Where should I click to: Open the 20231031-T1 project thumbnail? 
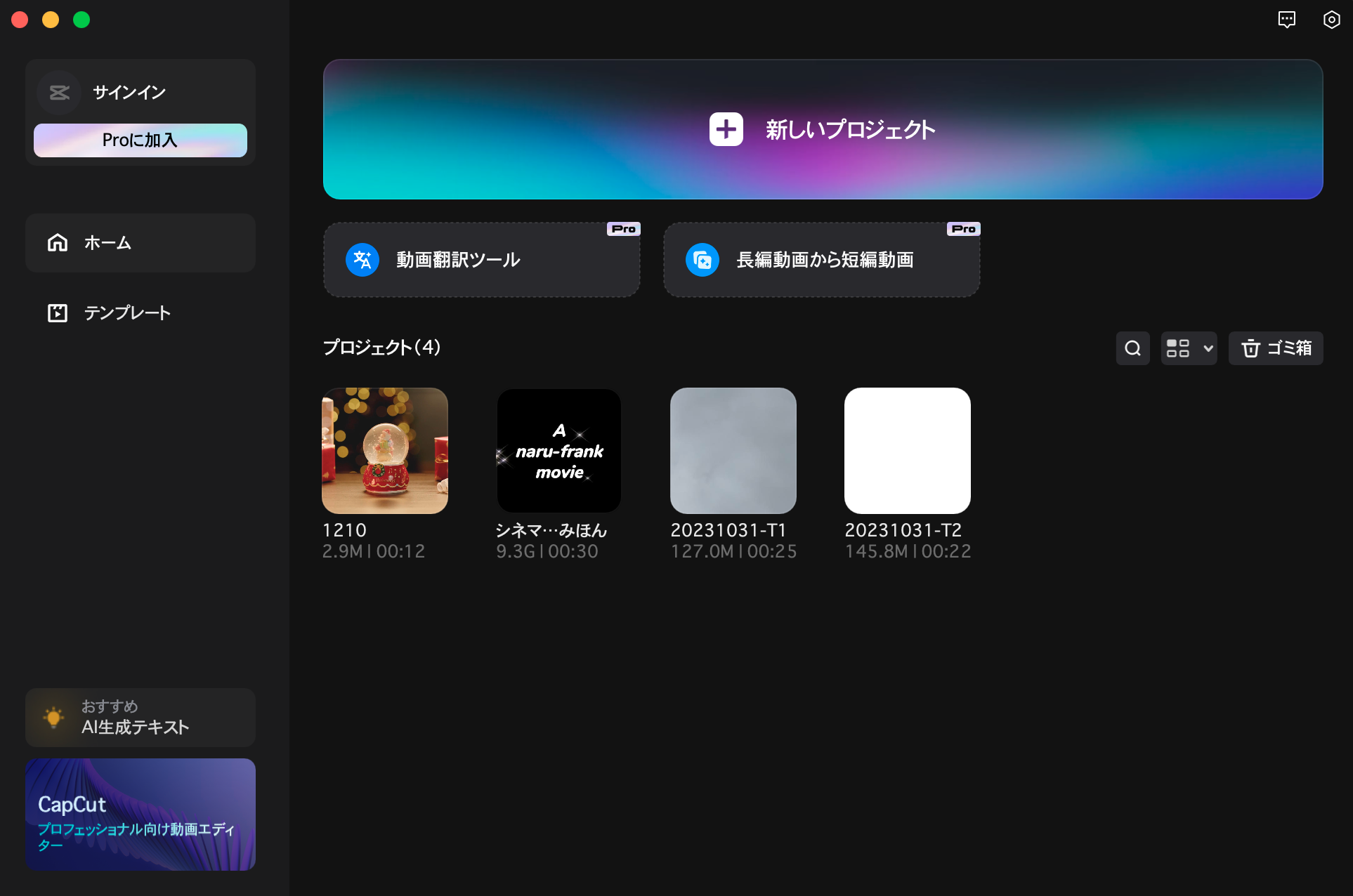733,451
